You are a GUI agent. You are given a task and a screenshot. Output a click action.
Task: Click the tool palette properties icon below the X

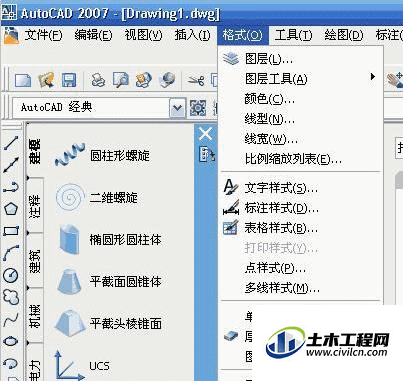click(x=206, y=154)
